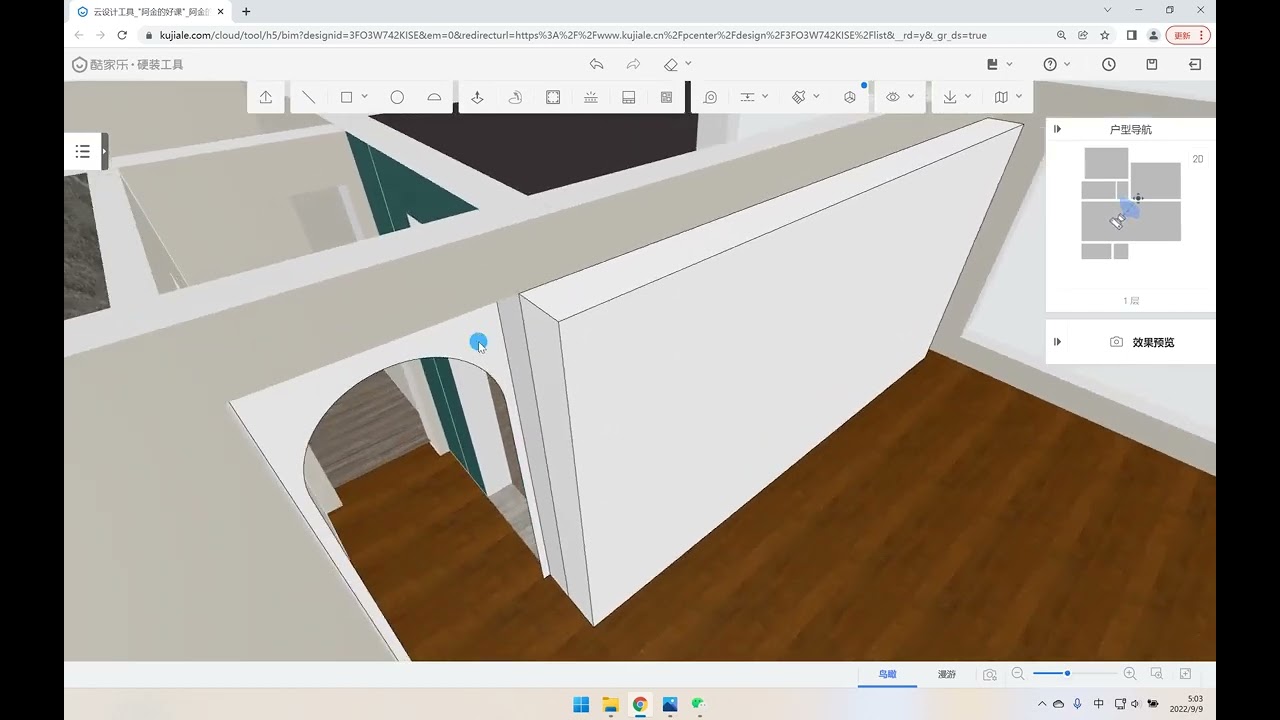Click the zoom out magnifier
This screenshot has height=720, width=1280.
coord(1018,674)
